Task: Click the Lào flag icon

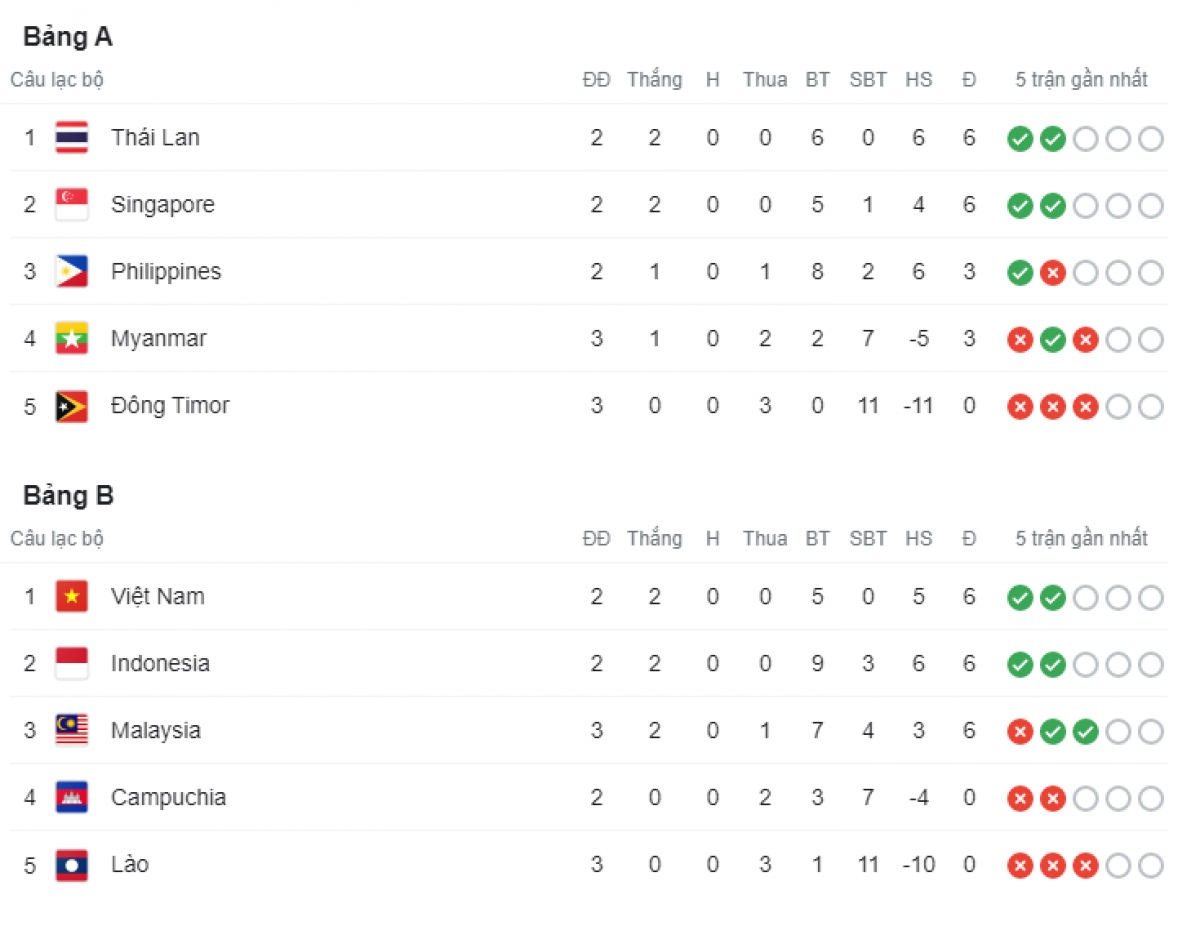Action: point(72,865)
